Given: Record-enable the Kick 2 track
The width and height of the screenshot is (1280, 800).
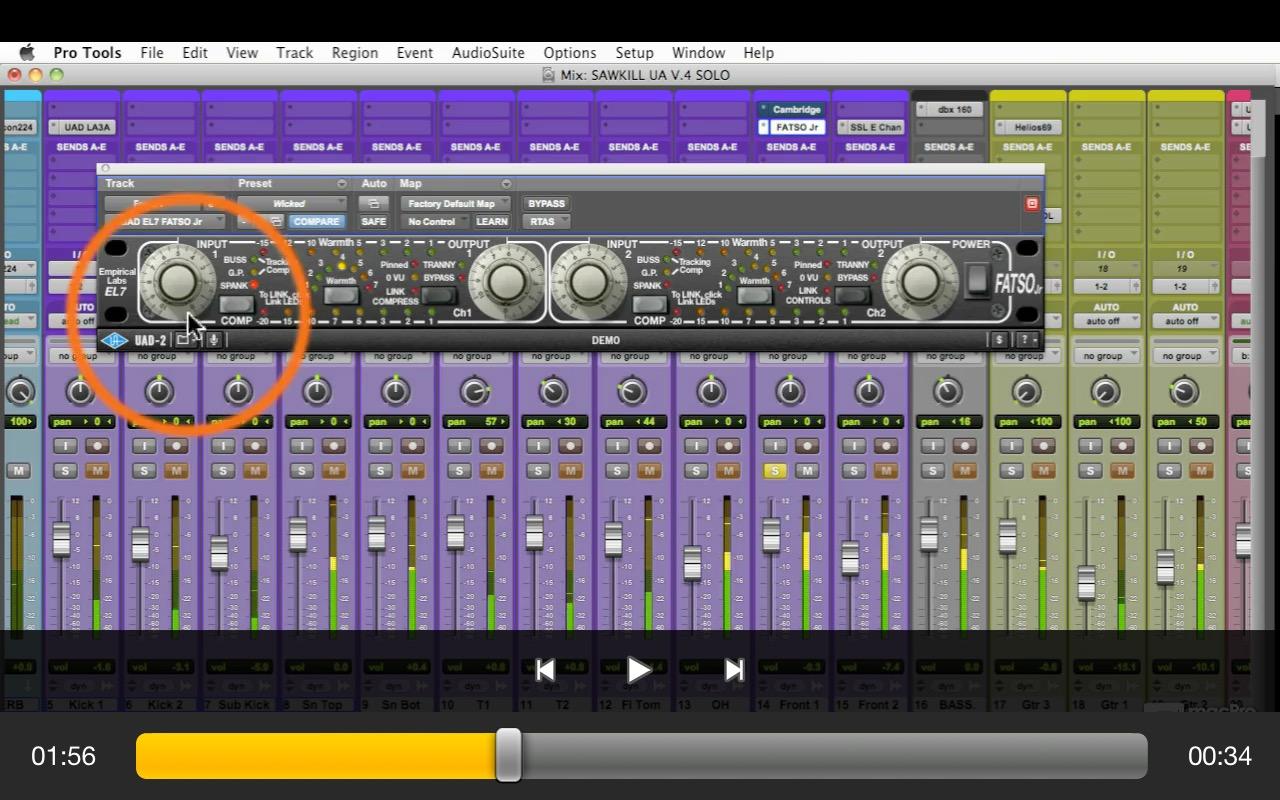Looking at the screenshot, I should [x=176, y=446].
